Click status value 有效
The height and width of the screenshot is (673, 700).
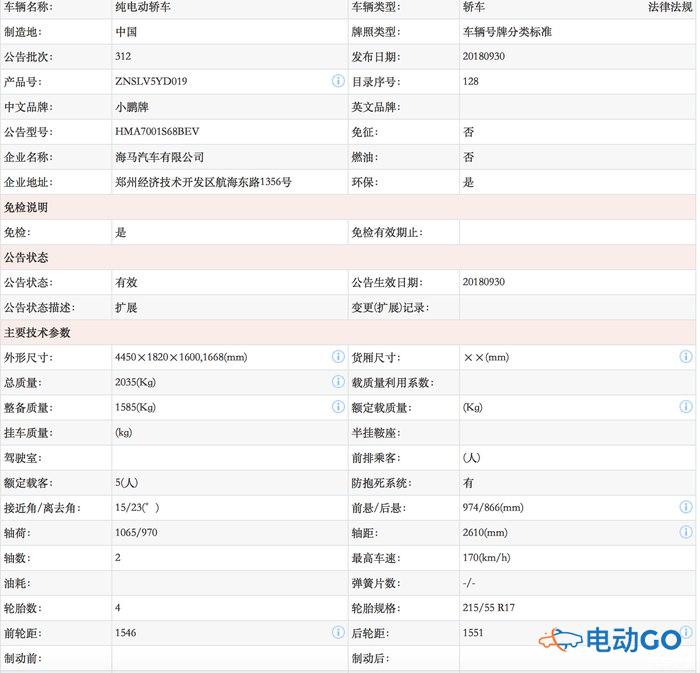click(x=126, y=282)
